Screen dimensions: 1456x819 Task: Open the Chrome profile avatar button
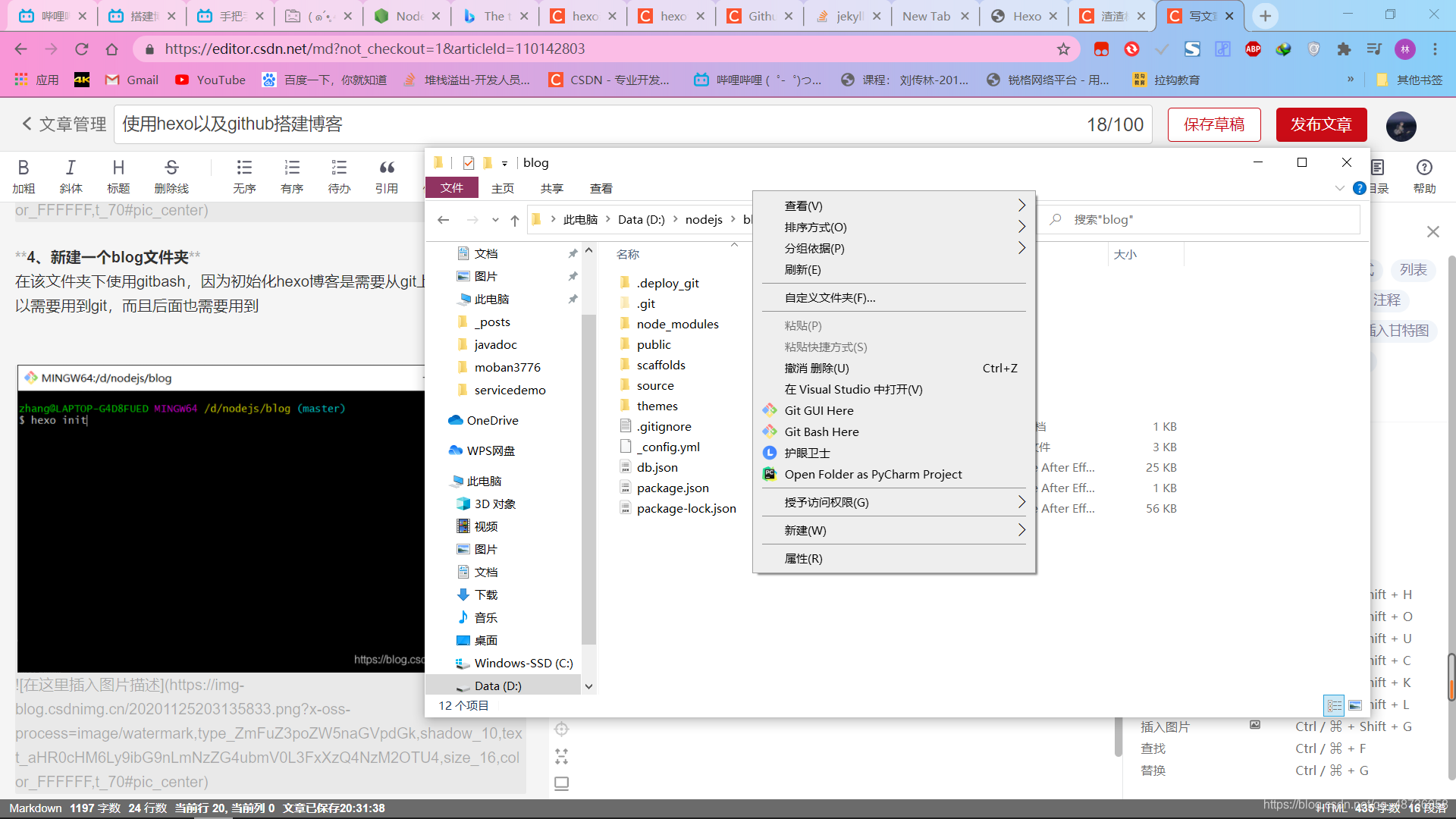[1404, 49]
